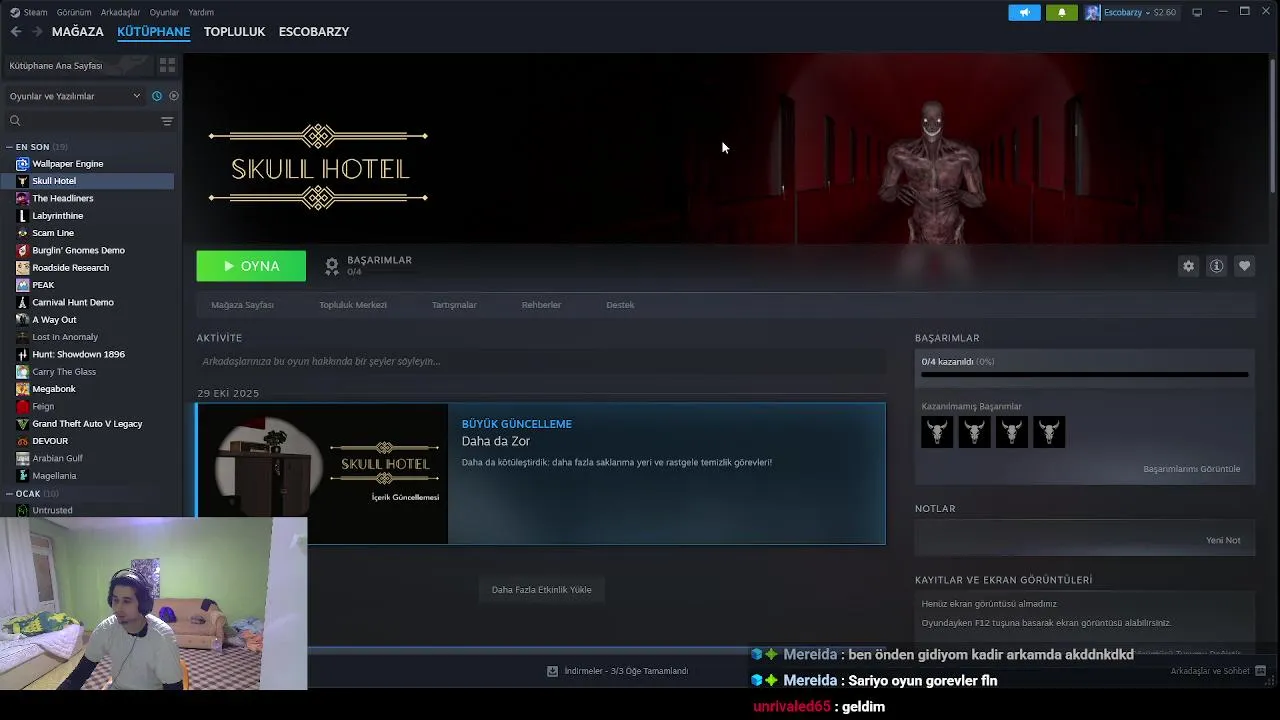Select Roadside Research in library
The width and height of the screenshot is (1280, 720).
70,268
